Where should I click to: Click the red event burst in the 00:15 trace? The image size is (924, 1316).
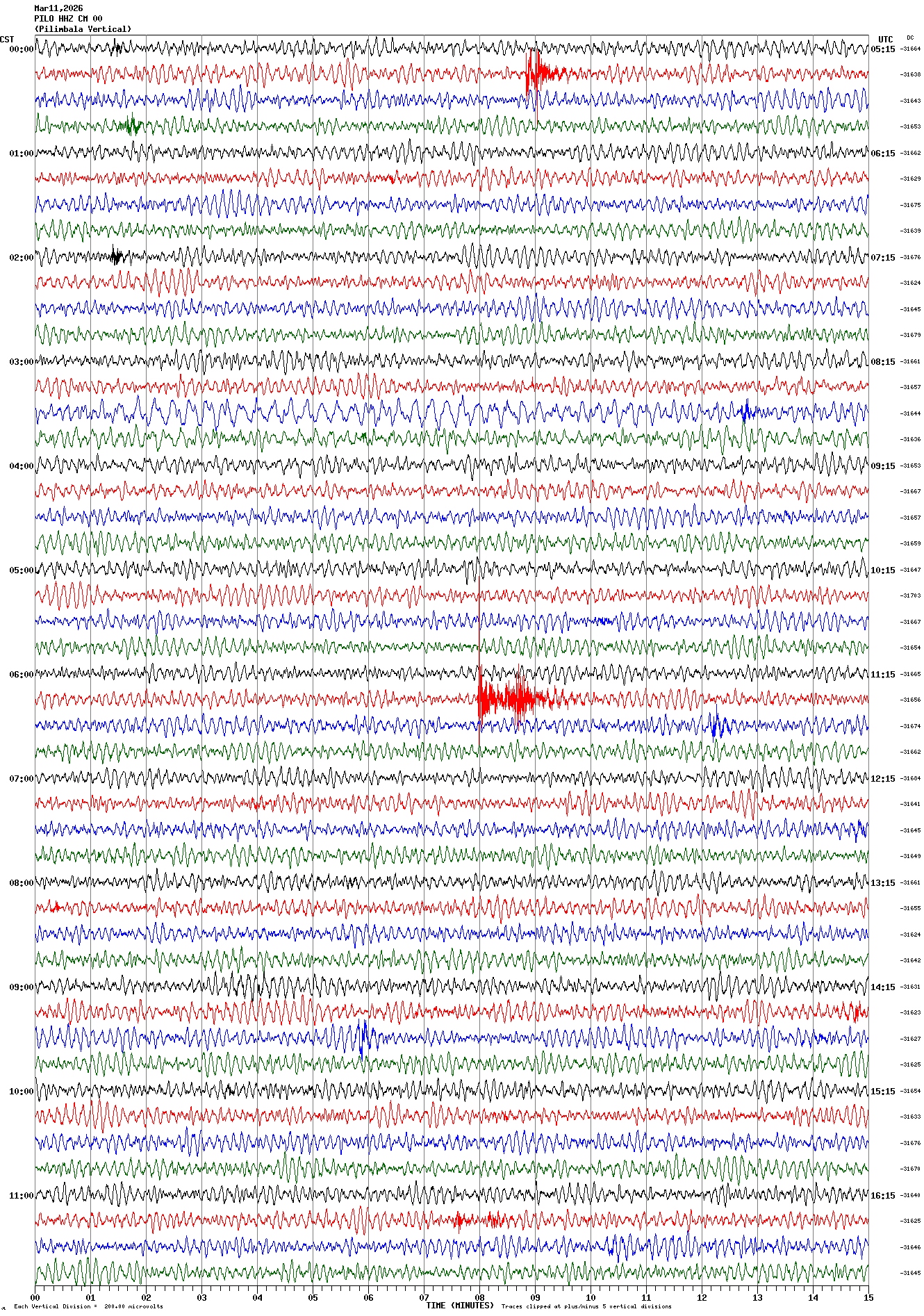tap(538, 72)
